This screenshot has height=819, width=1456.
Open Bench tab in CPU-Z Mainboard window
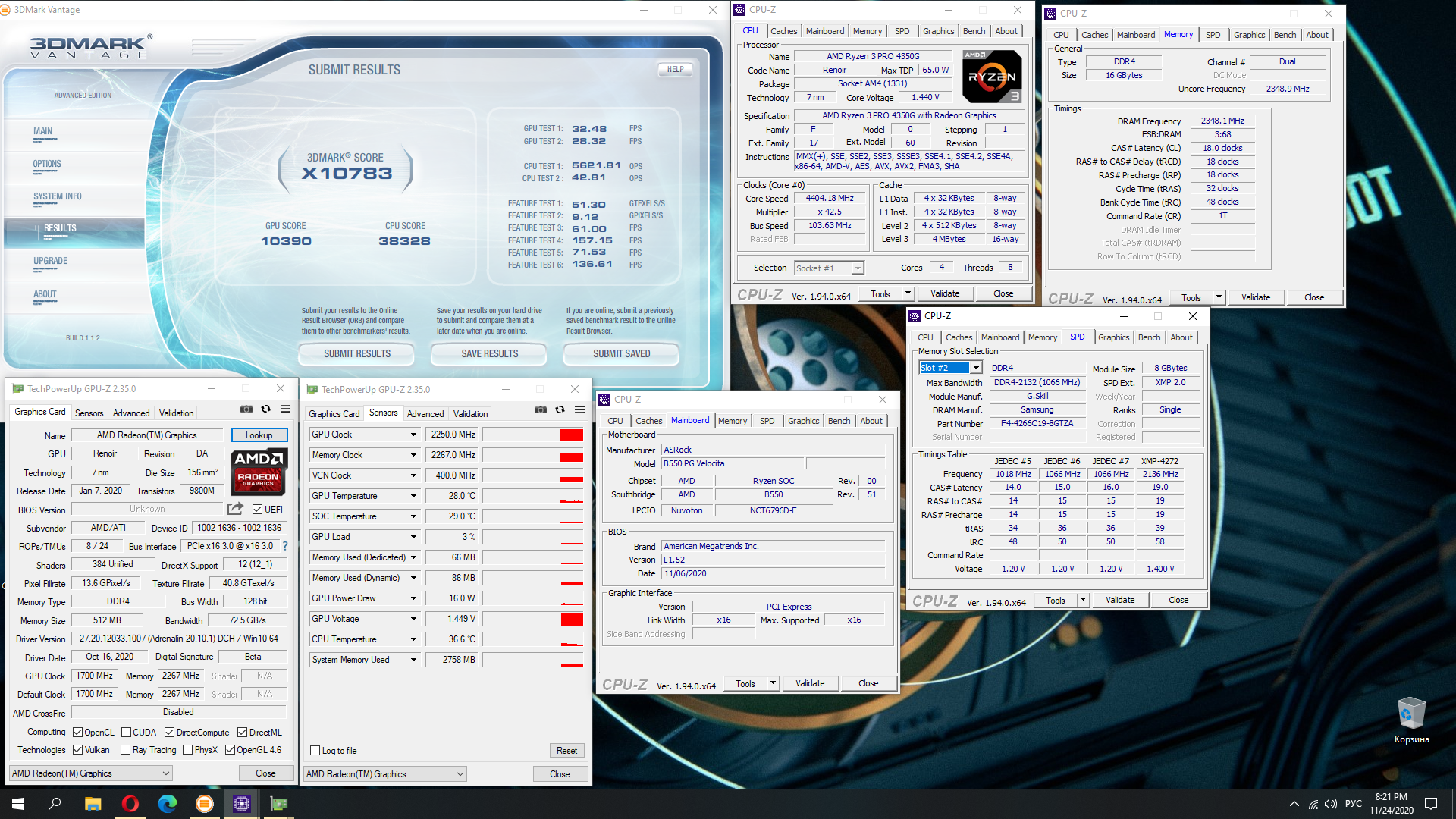pos(839,421)
